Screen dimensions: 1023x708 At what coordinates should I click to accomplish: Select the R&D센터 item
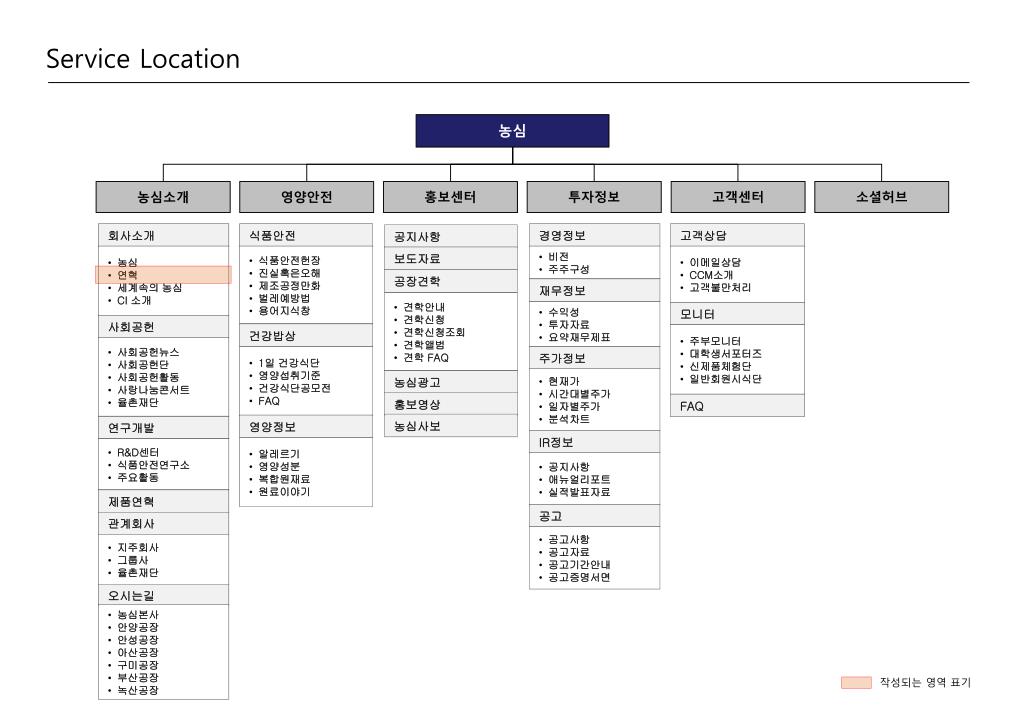(138, 452)
